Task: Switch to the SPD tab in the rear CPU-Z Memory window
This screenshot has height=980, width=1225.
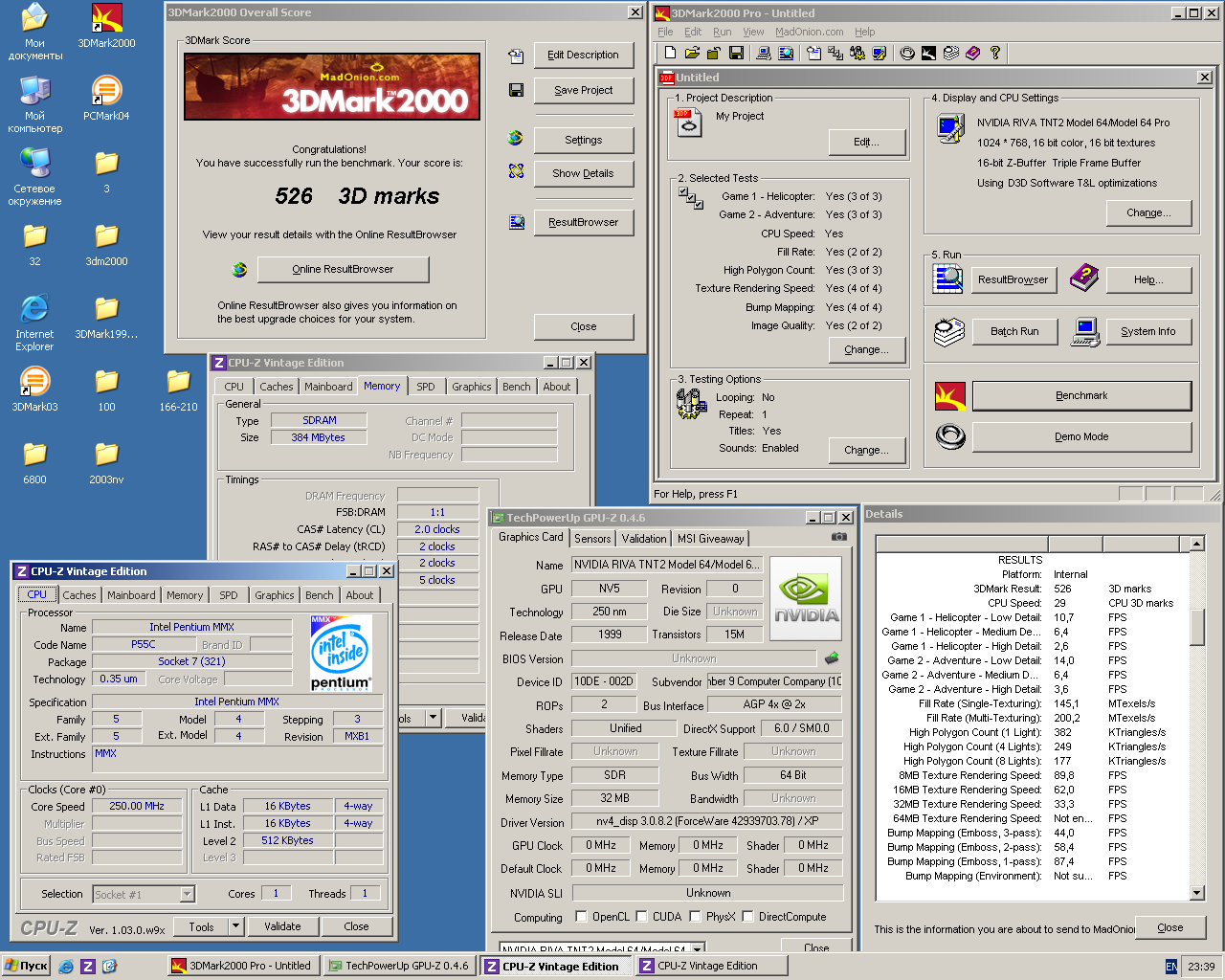Action: [x=426, y=387]
